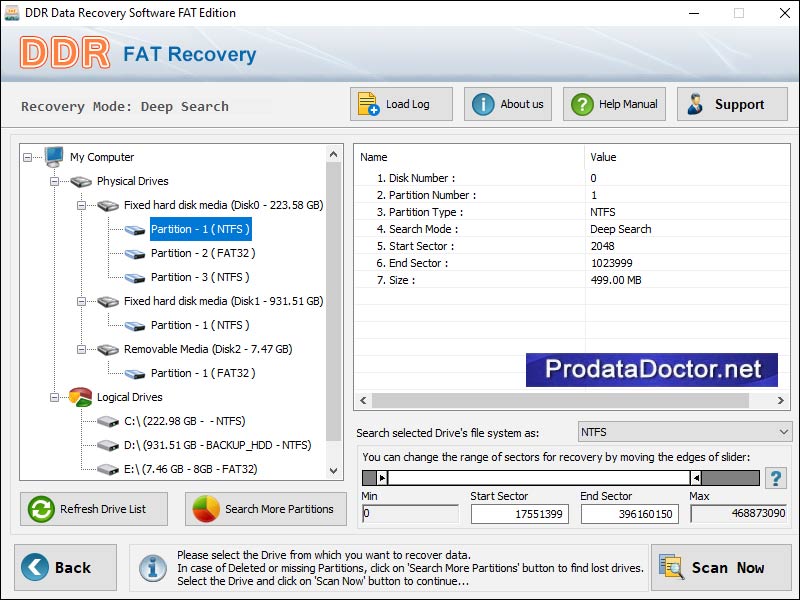Image resolution: width=800 pixels, height=600 pixels.
Task: Click the info icon in the bottom notice bar
Action: (153, 567)
